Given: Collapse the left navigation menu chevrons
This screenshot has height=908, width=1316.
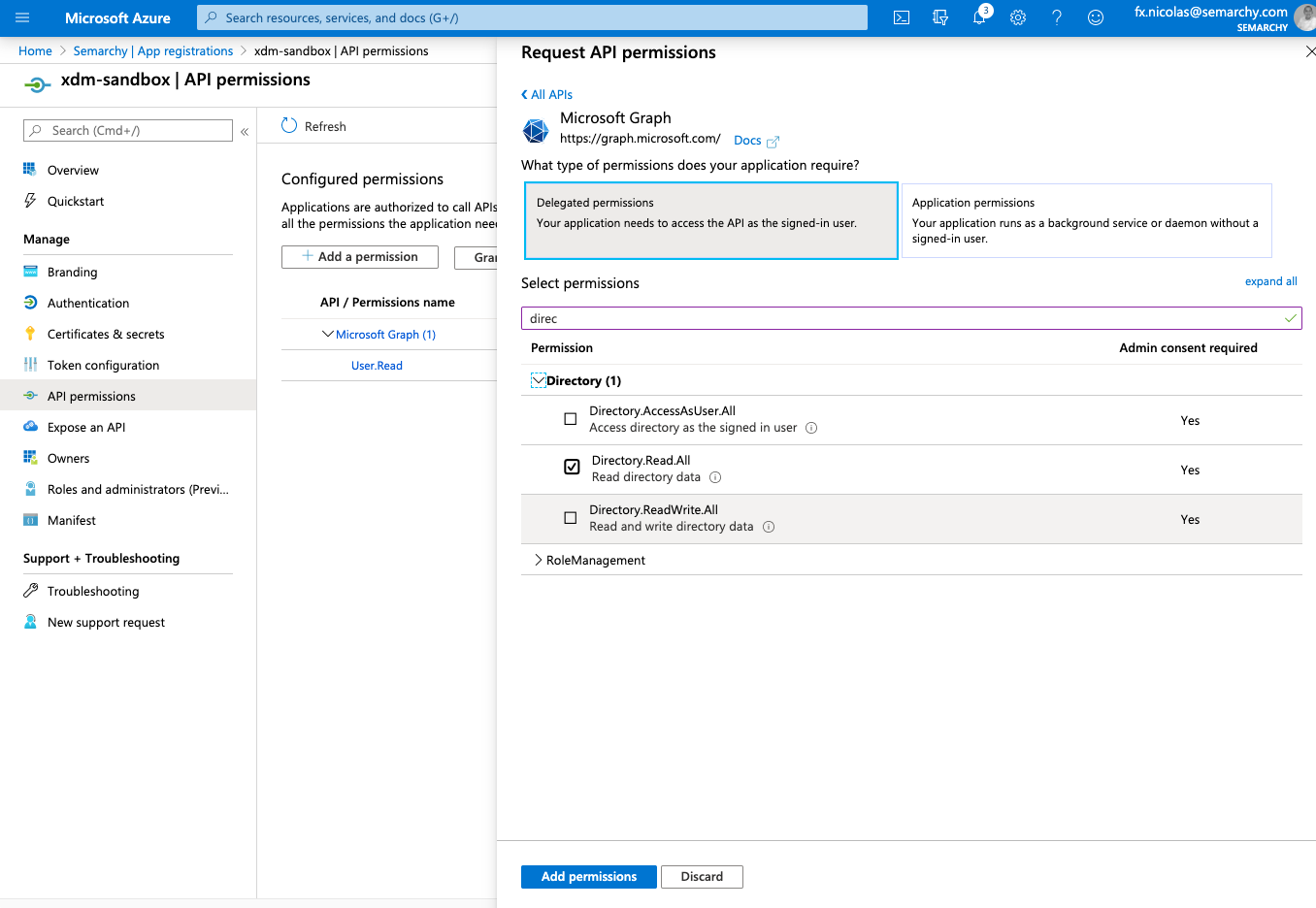Looking at the screenshot, I should click(245, 131).
